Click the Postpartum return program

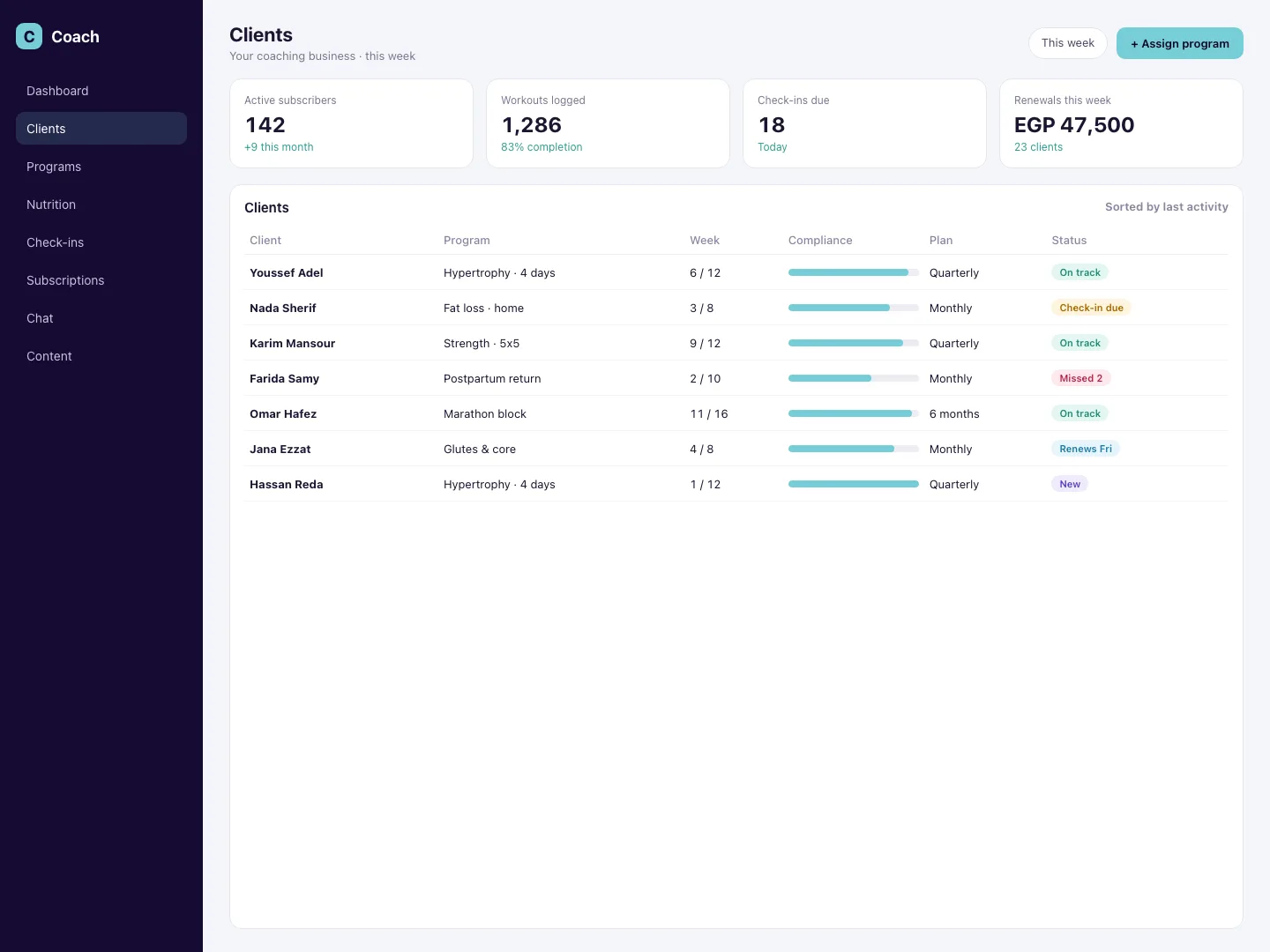492,378
